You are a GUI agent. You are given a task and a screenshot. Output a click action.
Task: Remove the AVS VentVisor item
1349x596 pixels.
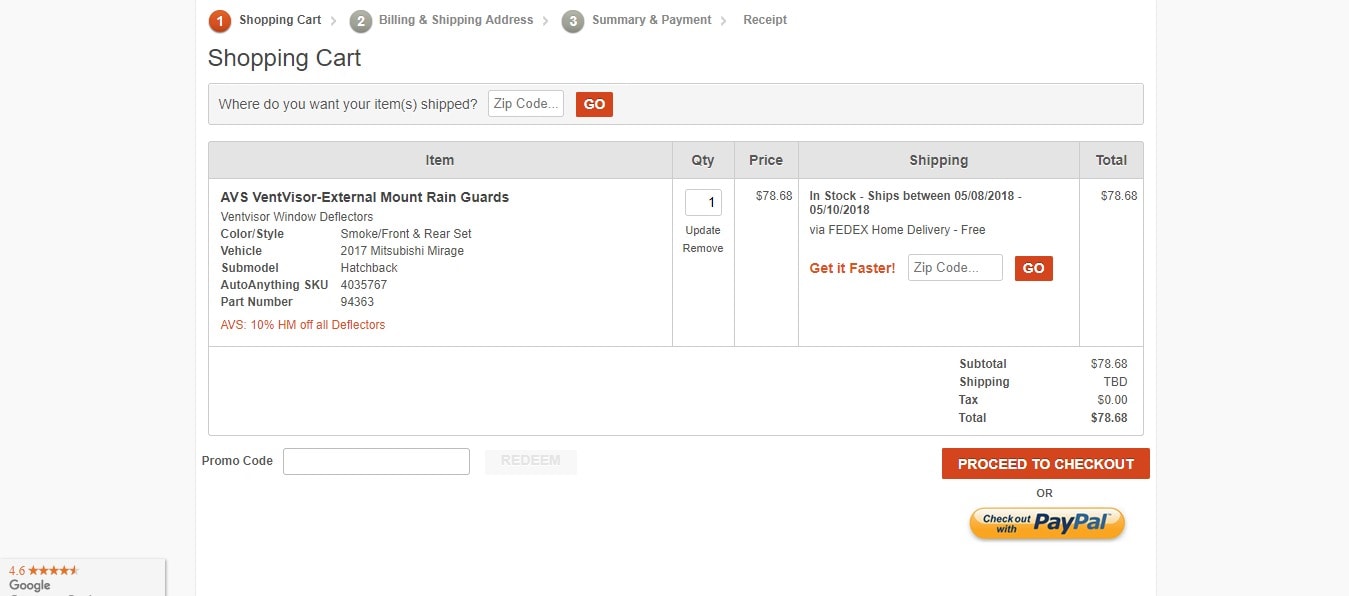[703, 248]
